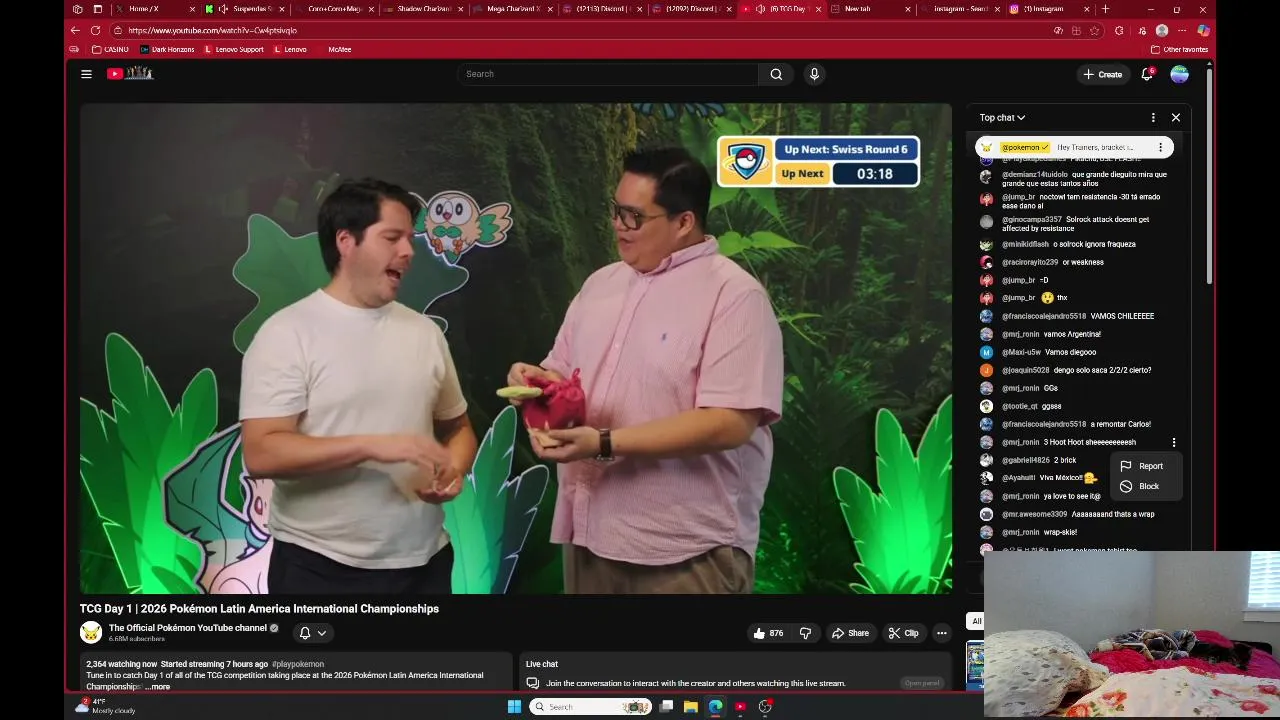The height and width of the screenshot is (720, 1280).
Task: Add page to favorites with the star icon
Action: click(x=1095, y=30)
